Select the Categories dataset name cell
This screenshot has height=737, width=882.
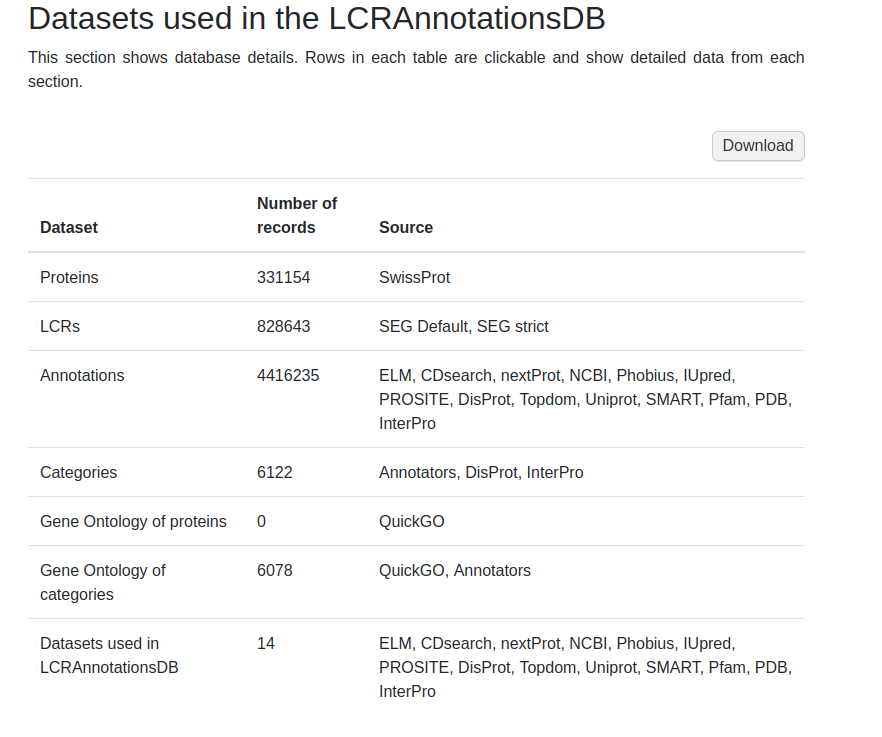point(78,472)
